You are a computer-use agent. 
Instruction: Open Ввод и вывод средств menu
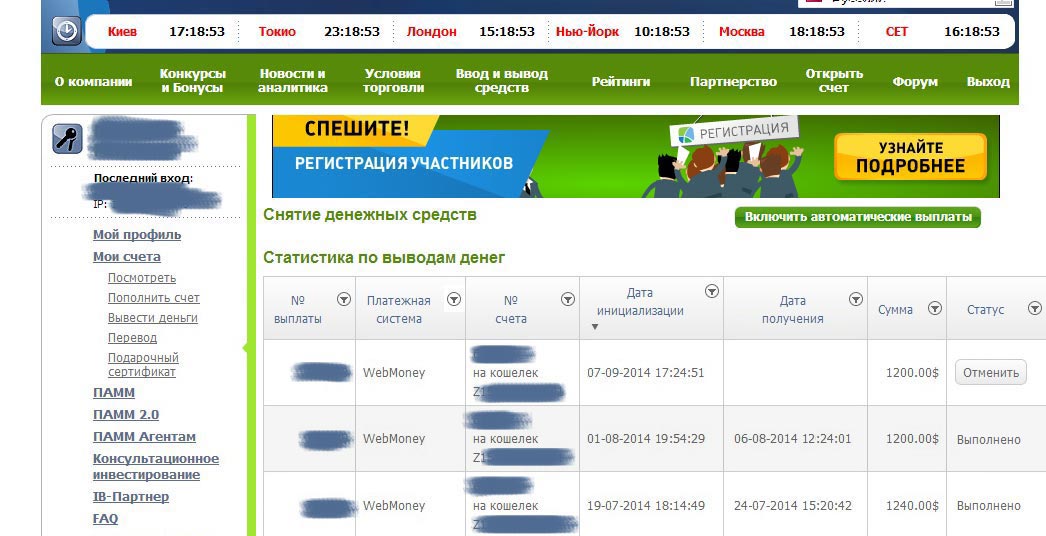pos(502,80)
